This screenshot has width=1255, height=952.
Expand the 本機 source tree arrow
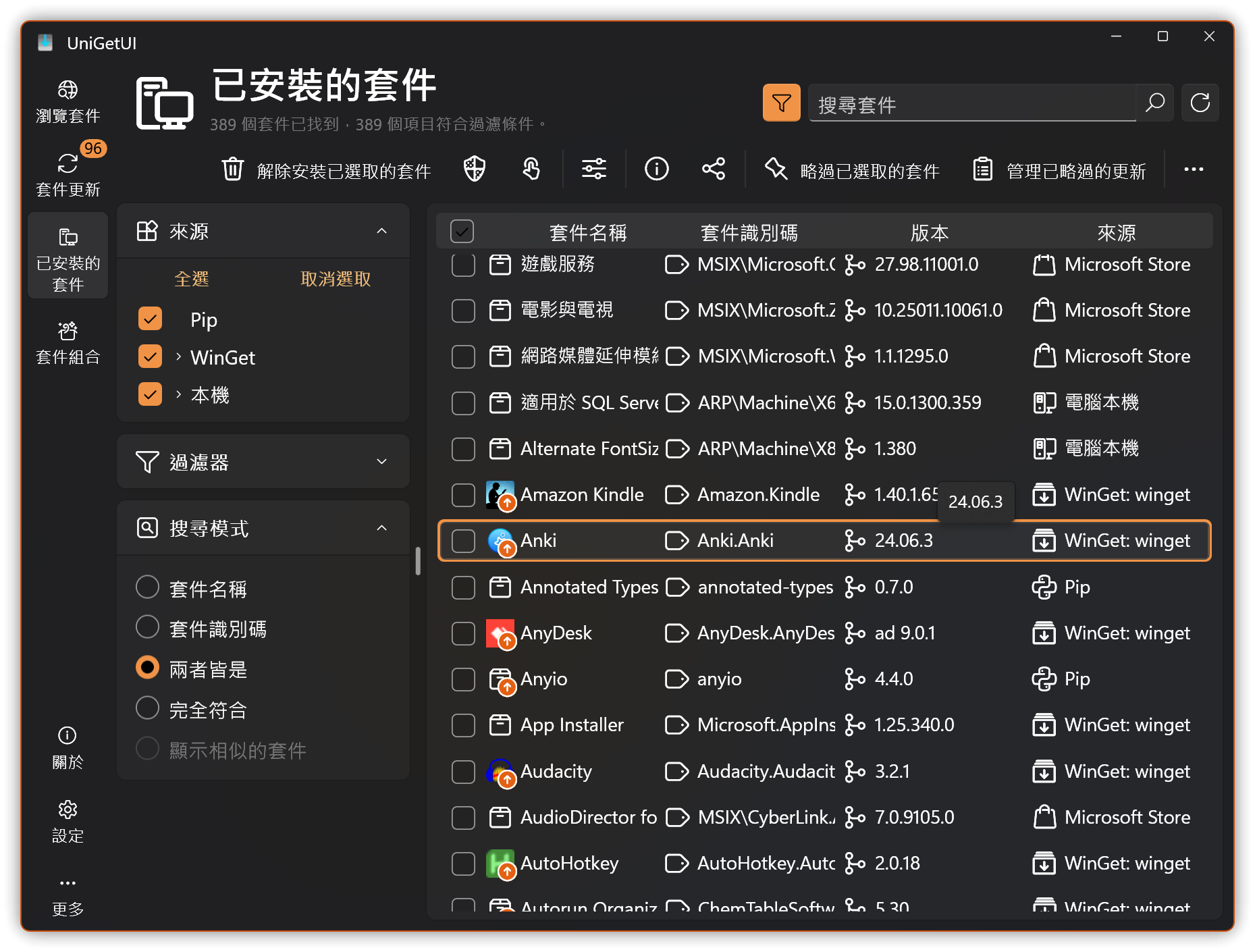(178, 394)
